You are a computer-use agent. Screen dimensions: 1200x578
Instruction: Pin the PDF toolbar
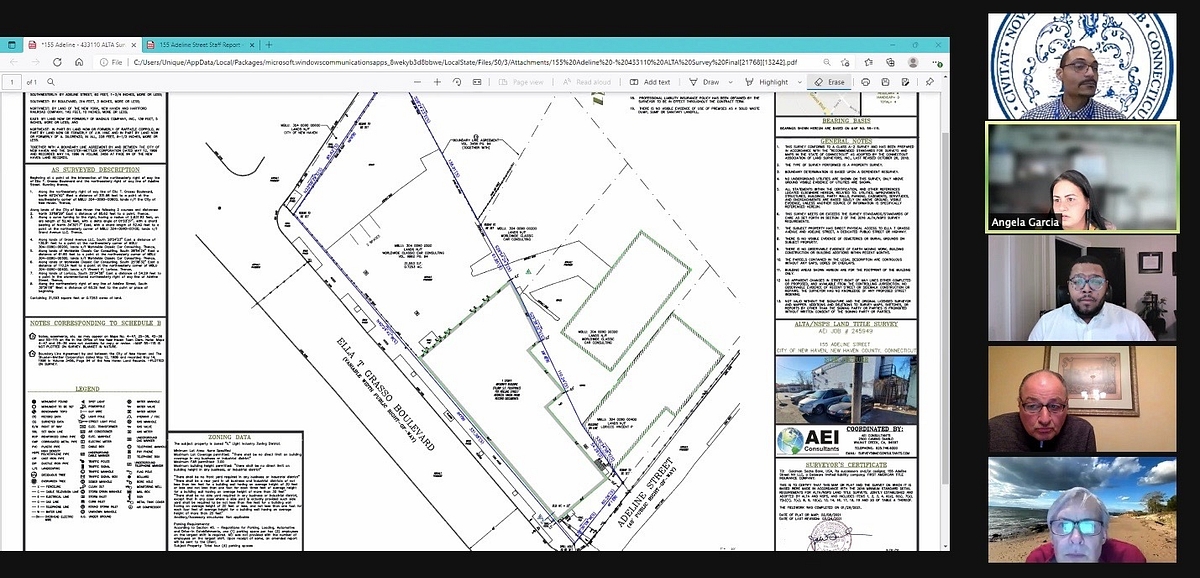929,82
